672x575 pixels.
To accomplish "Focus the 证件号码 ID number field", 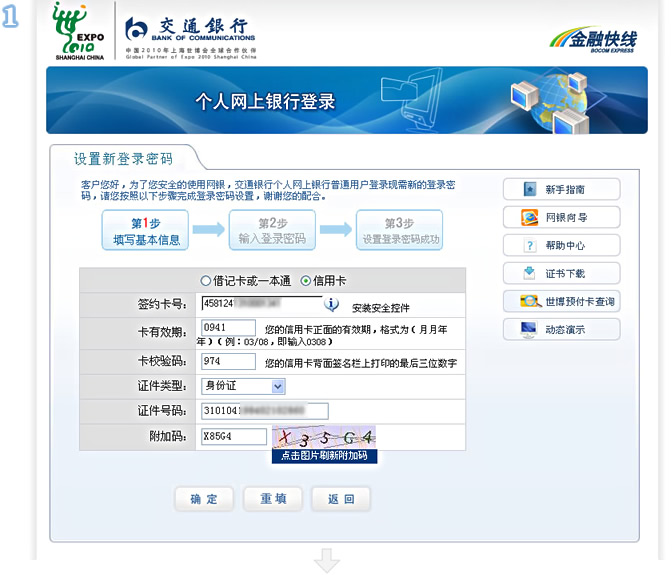I will pos(265,411).
